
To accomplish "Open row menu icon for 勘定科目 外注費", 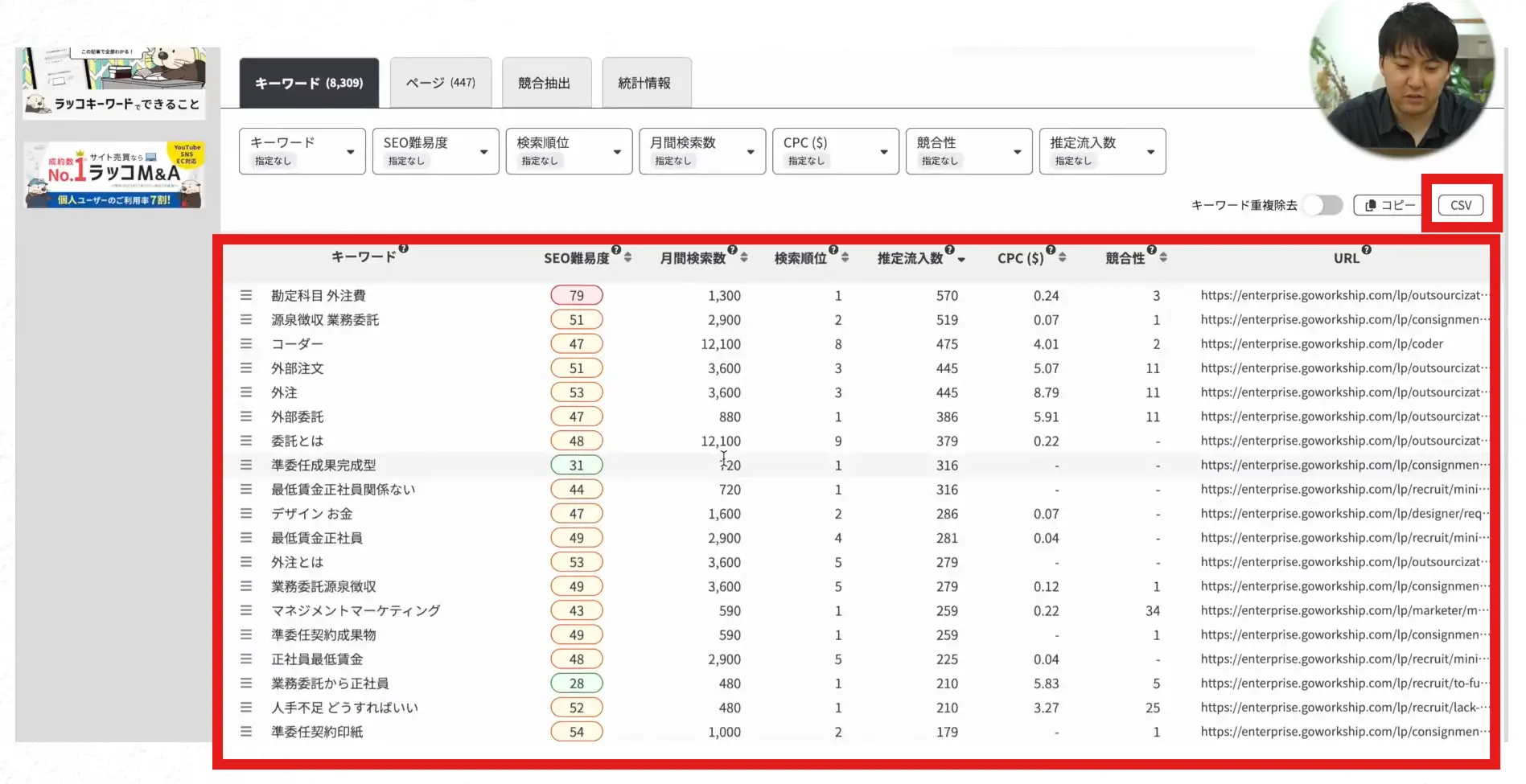I will (x=246, y=296).
